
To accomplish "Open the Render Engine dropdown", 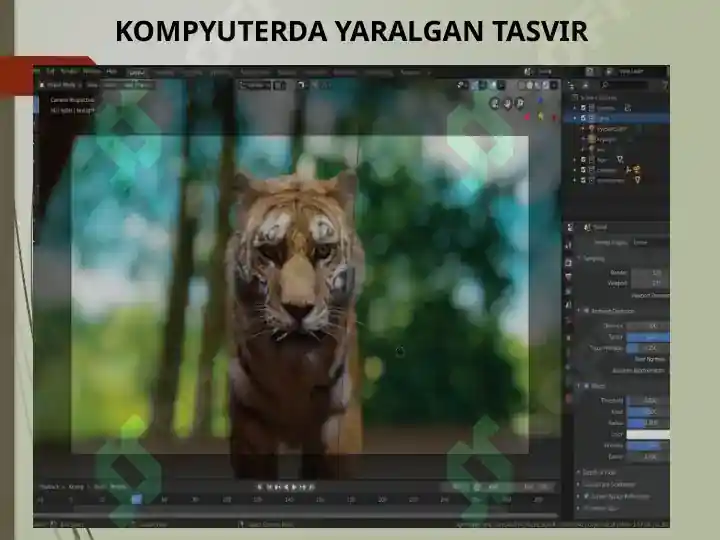I will (x=651, y=242).
